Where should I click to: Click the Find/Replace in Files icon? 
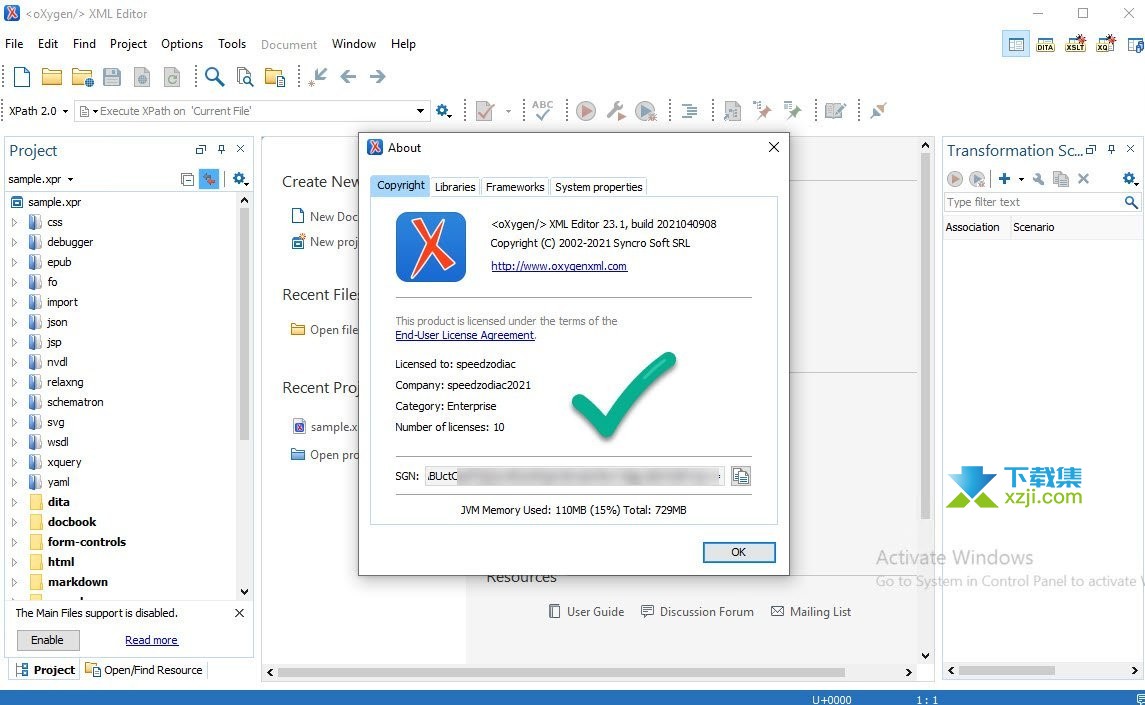coord(245,77)
